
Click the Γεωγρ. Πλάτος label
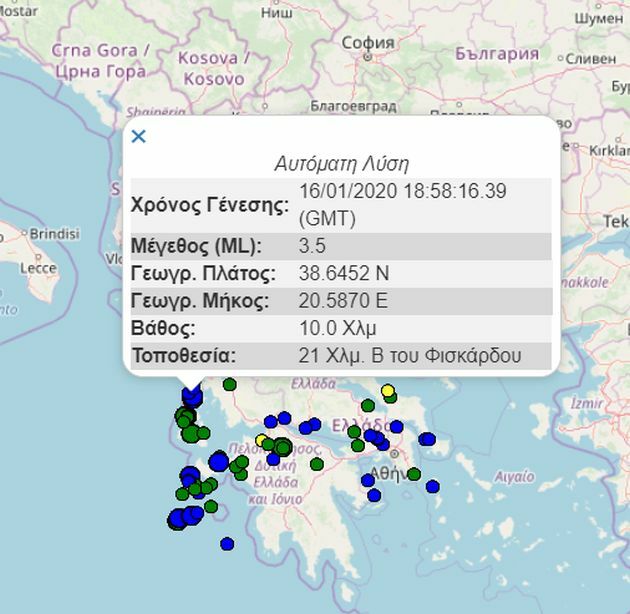point(203,274)
